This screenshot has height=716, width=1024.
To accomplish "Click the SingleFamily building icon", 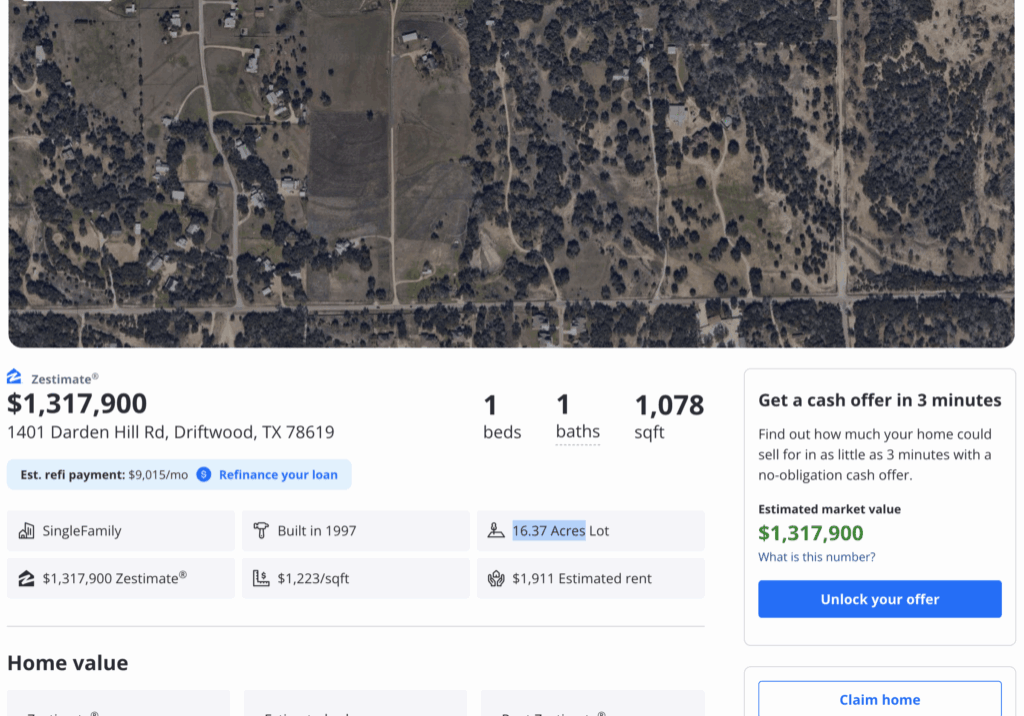I will pos(26,530).
